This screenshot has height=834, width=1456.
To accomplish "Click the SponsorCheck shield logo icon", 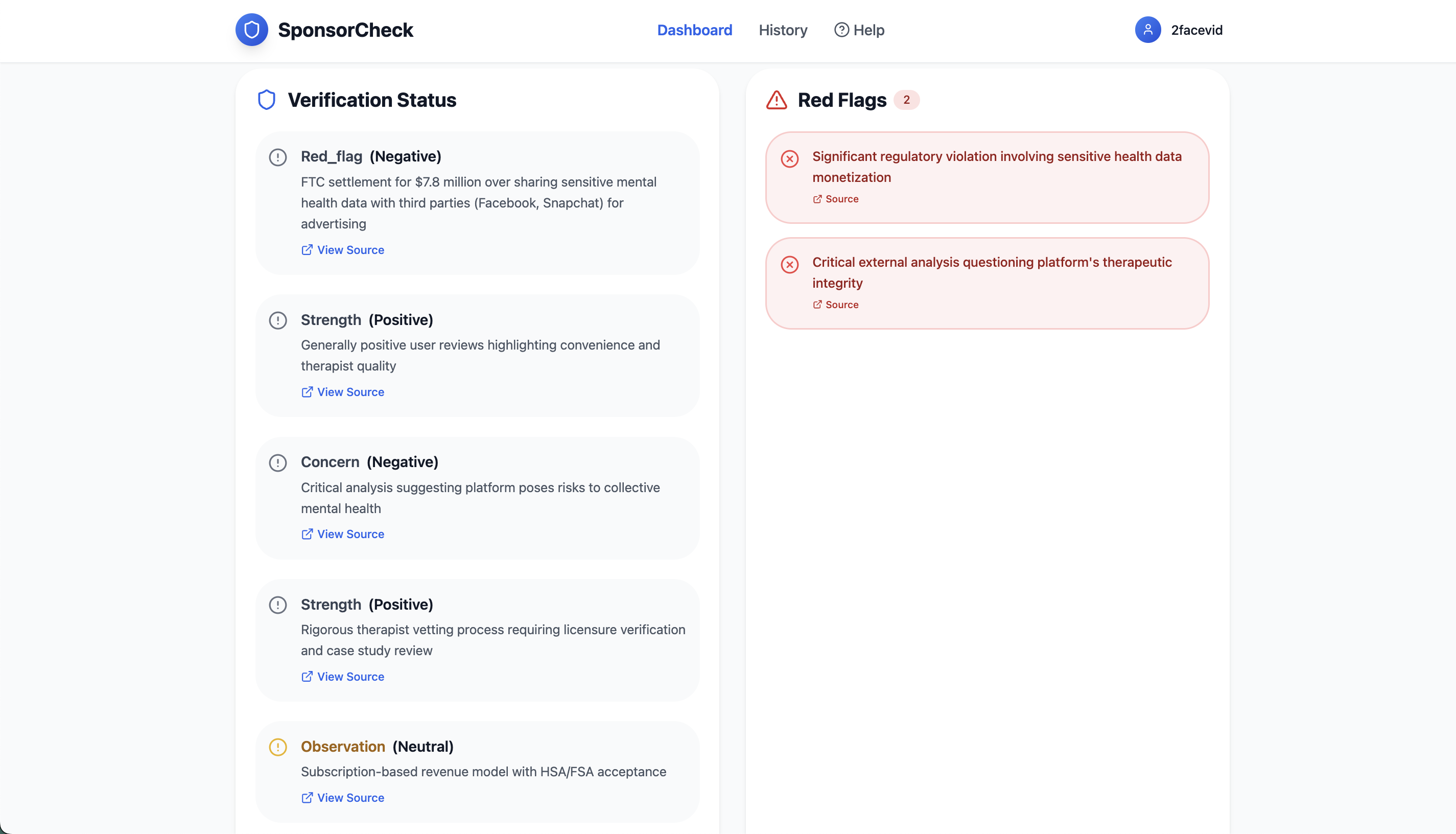I will point(251,30).
